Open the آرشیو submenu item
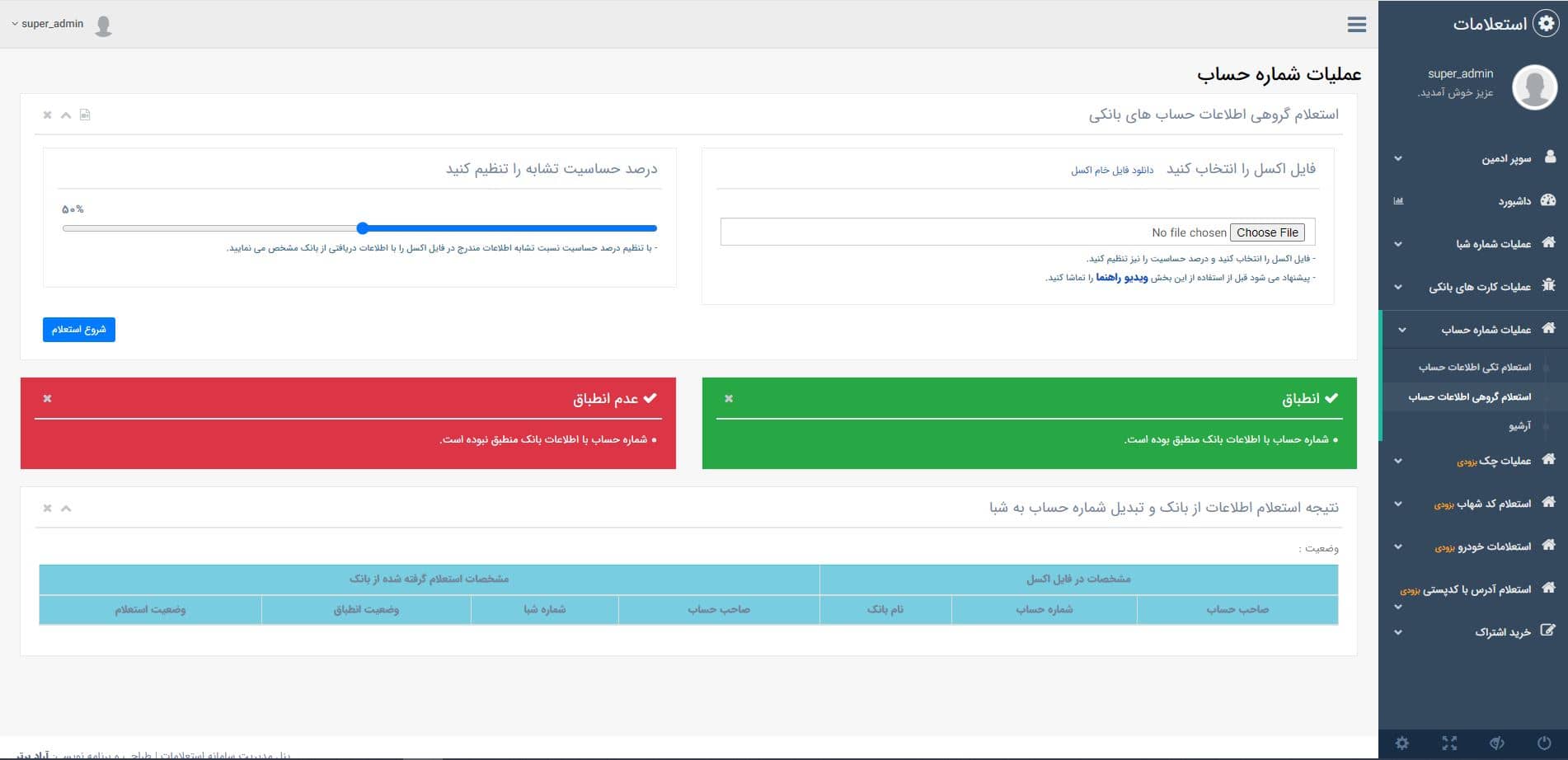1568x760 pixels. click(x=1519, y=426)
